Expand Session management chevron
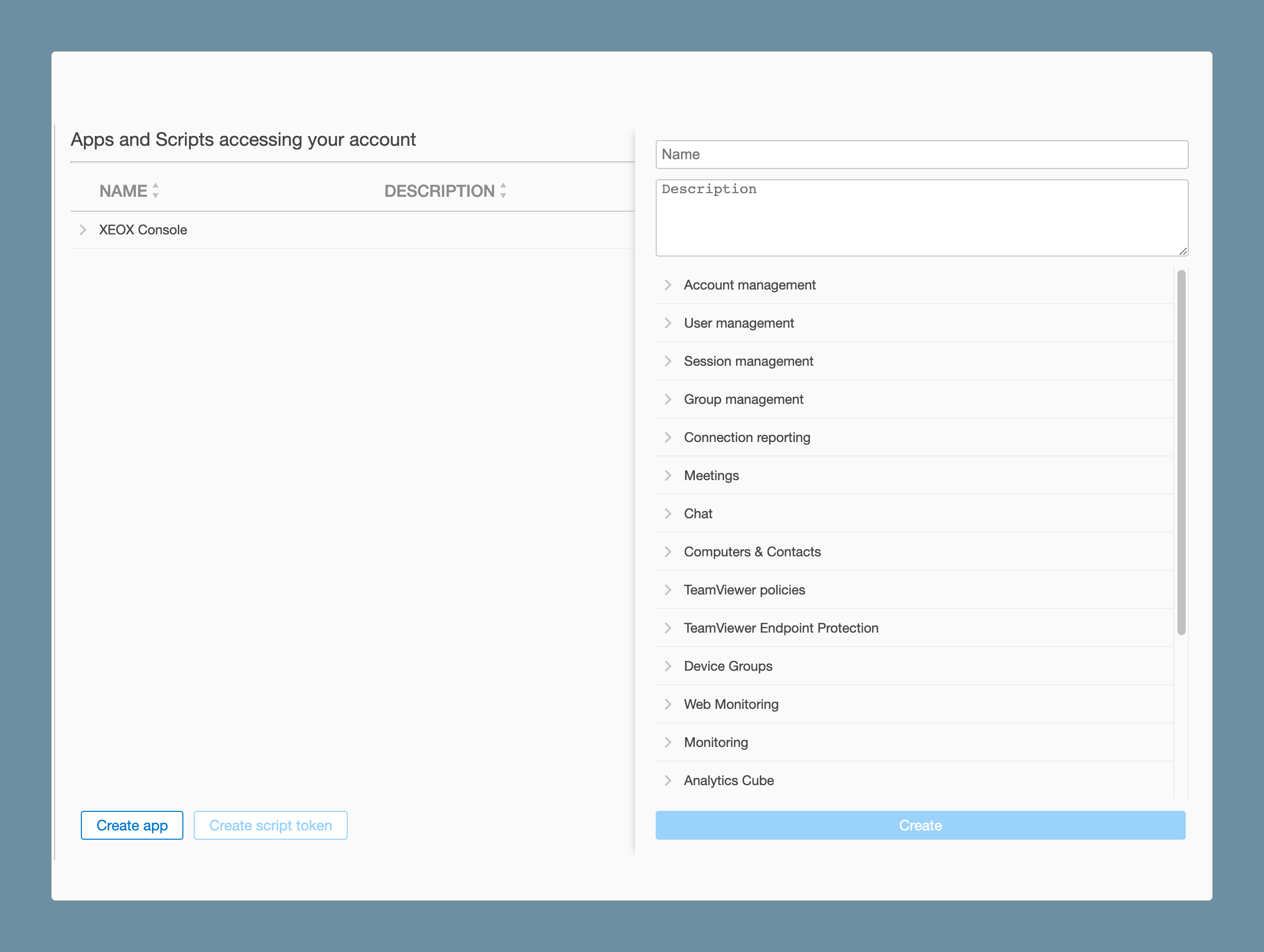 tap(668, 361)
